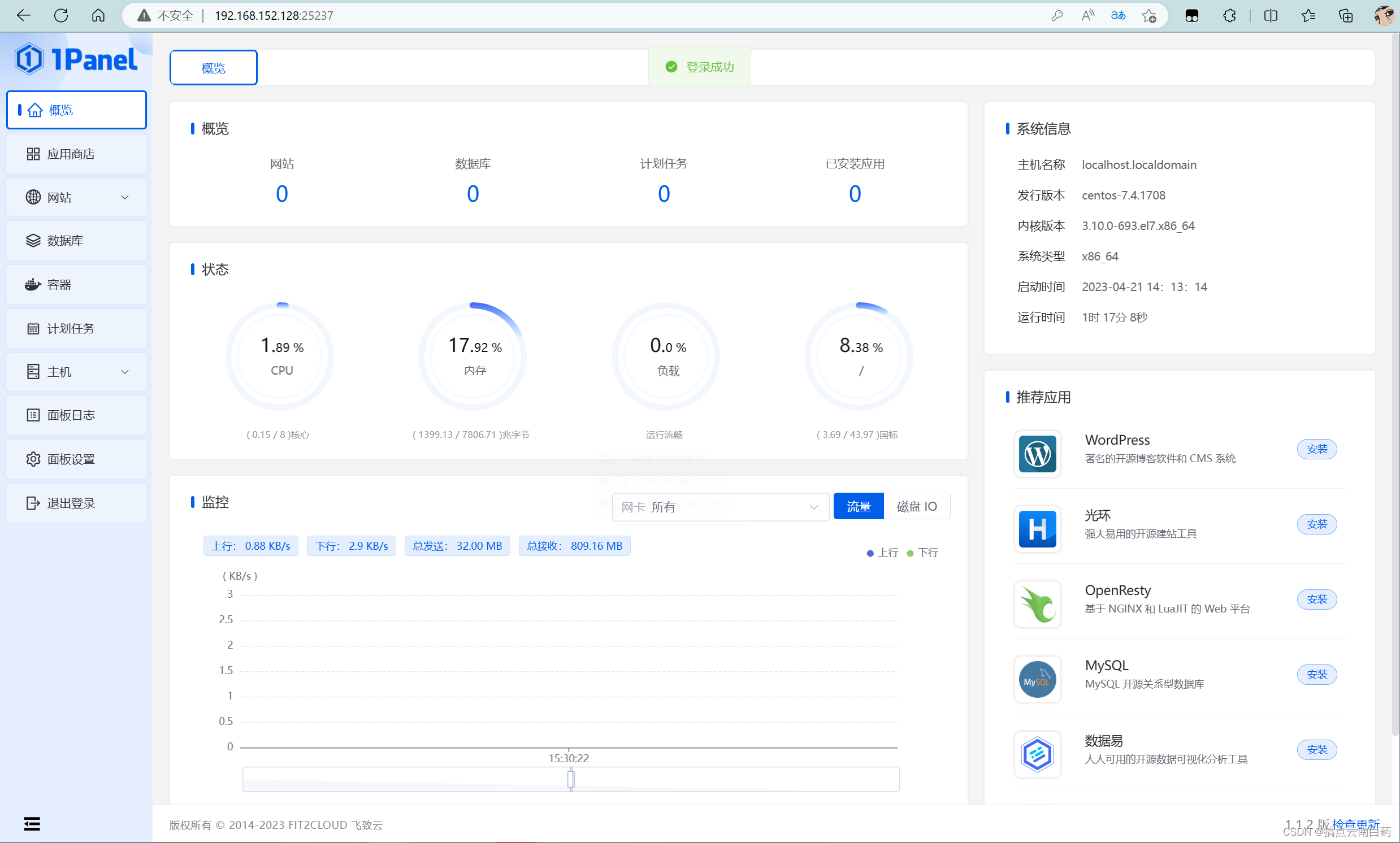Toggle 上行 legend series in chart
The height and width of the screenshot is (843, 1400).
pos(882,553)
